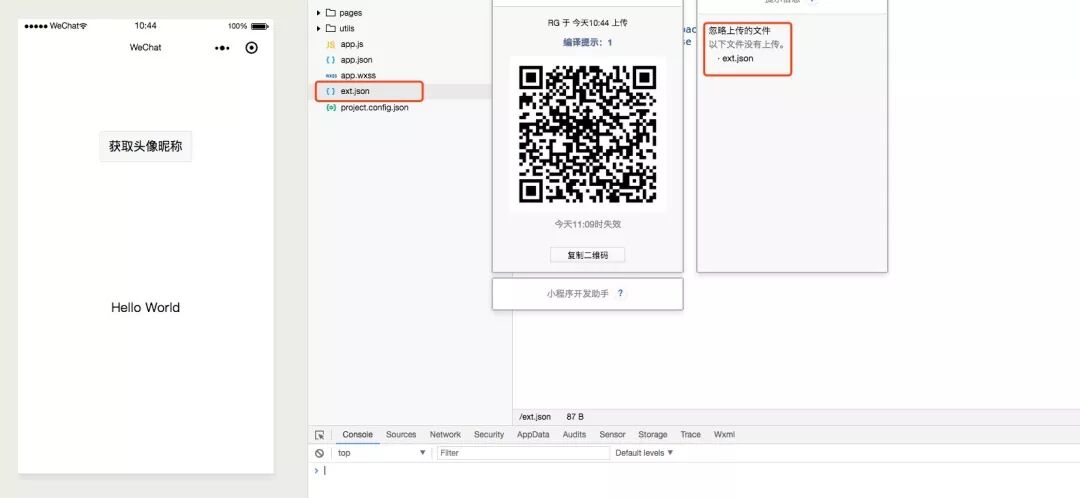Click the 忽略上传的文件 heading

[x=740, y=31]
